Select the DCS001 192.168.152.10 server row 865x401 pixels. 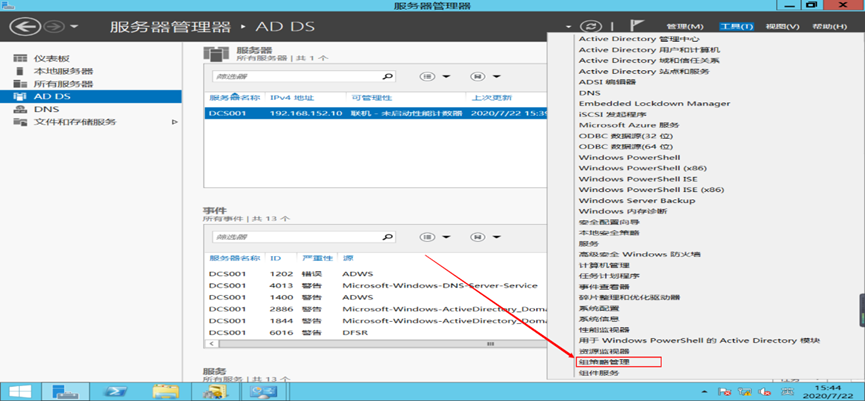(376, 113)
